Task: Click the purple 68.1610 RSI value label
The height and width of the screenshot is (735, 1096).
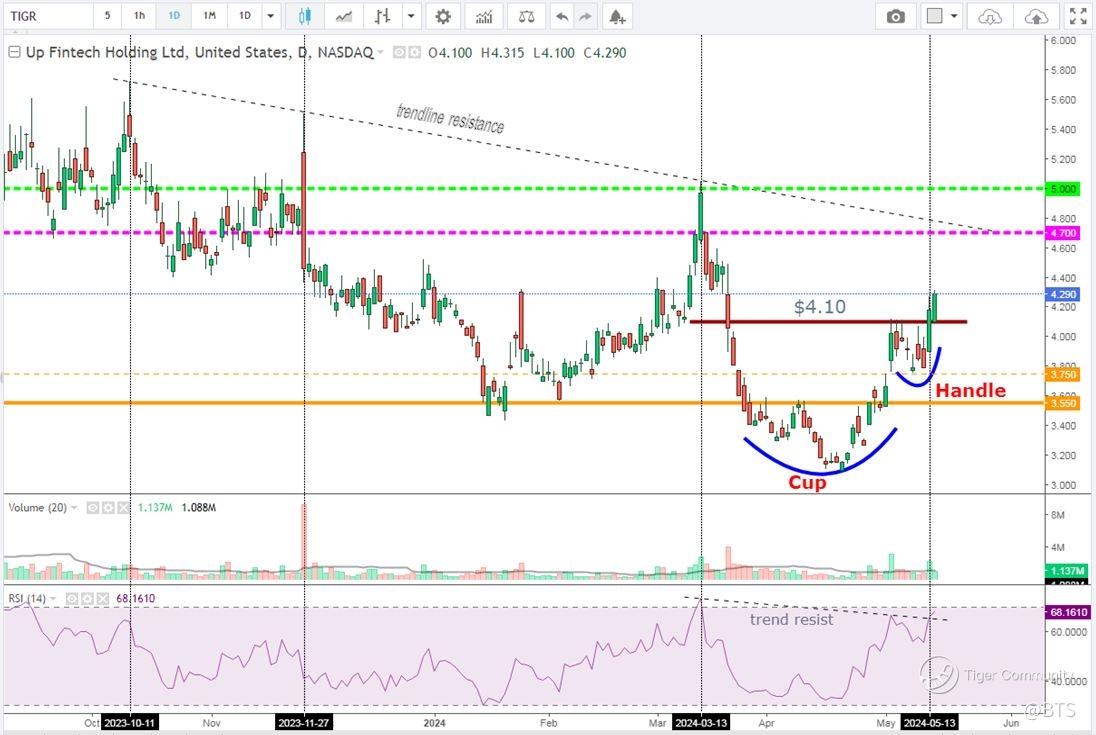Action: [x=1067, y=612]
